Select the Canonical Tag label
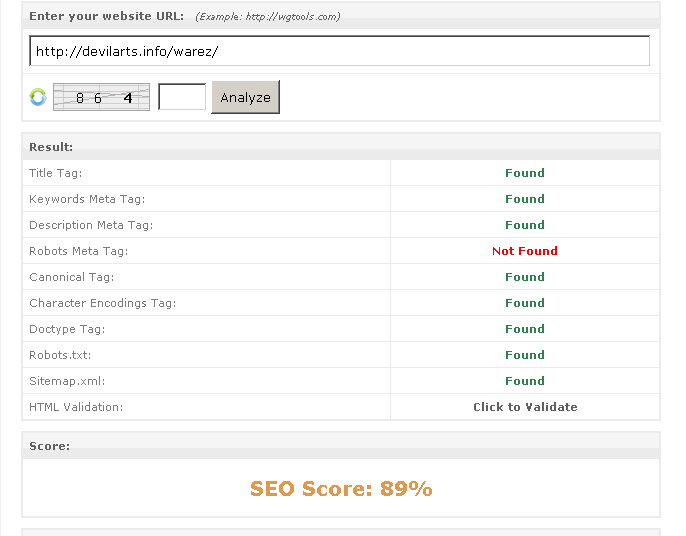This screenshot has width=686, height=536. click(x=72, y=277)
